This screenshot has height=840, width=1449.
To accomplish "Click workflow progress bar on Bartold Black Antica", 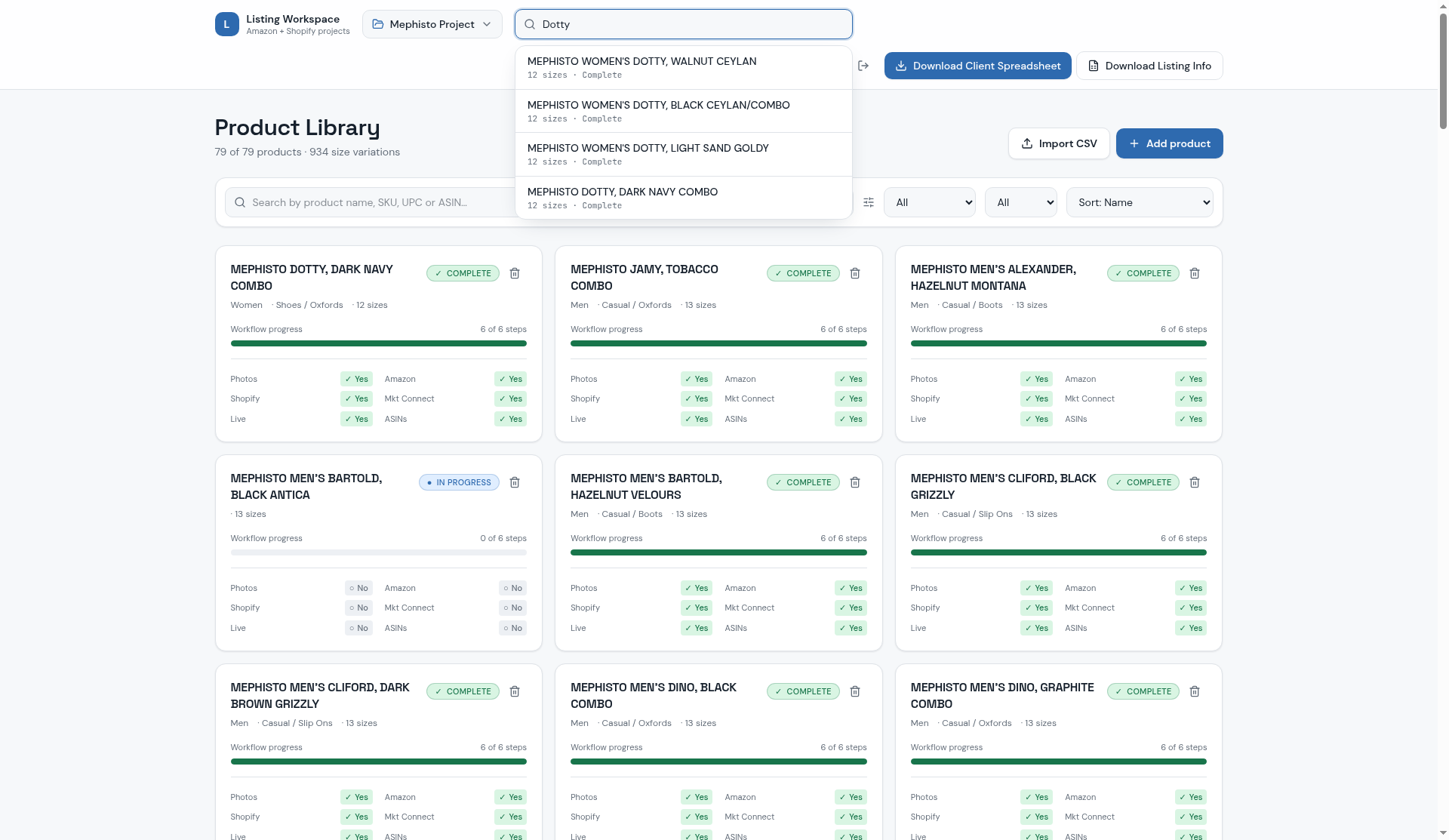I will pyautogui.click(x=379, y=552).
